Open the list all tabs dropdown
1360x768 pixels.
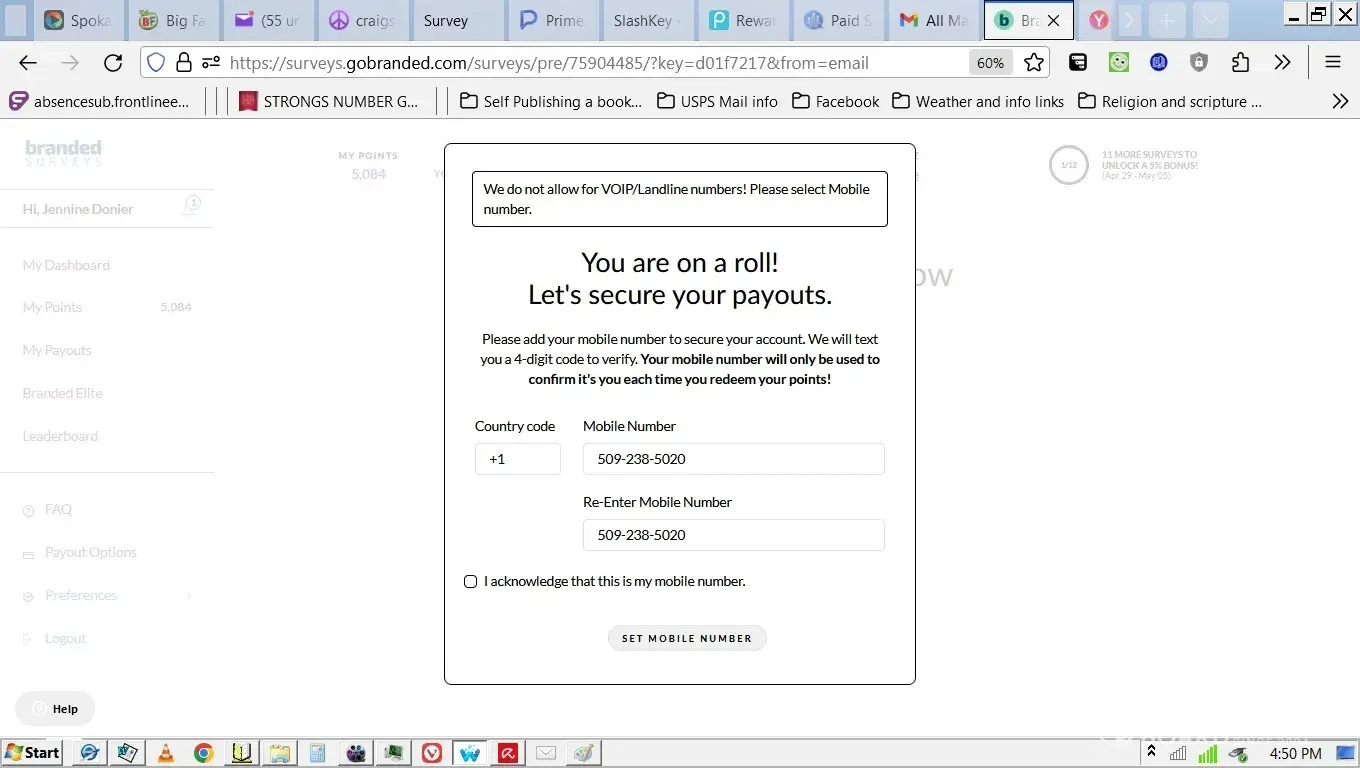pos(1210,20)
